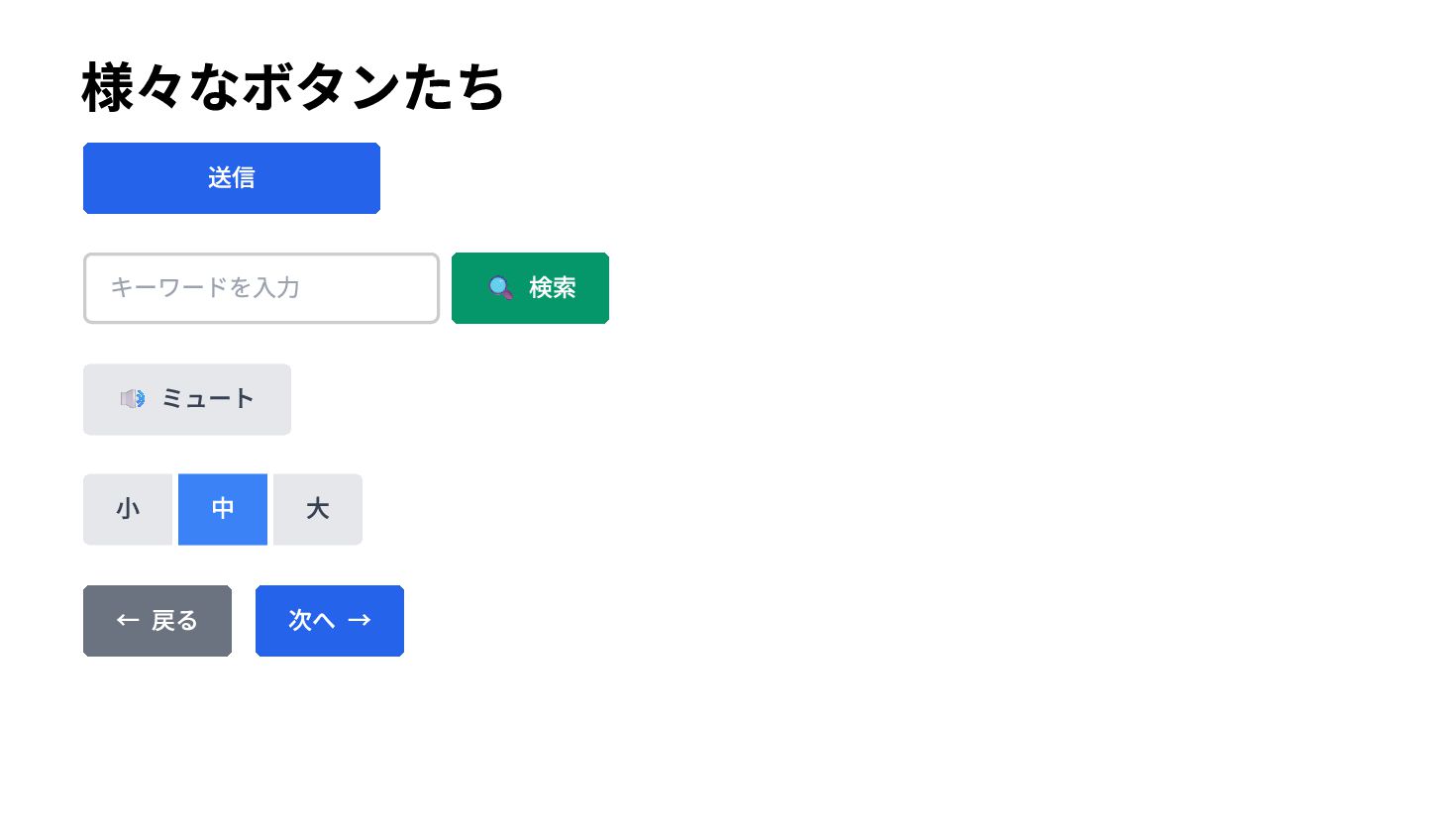The width and height of the screenshot is (1456, 820).
Task: Select the 大 large size option
Action: coord(318,510)
